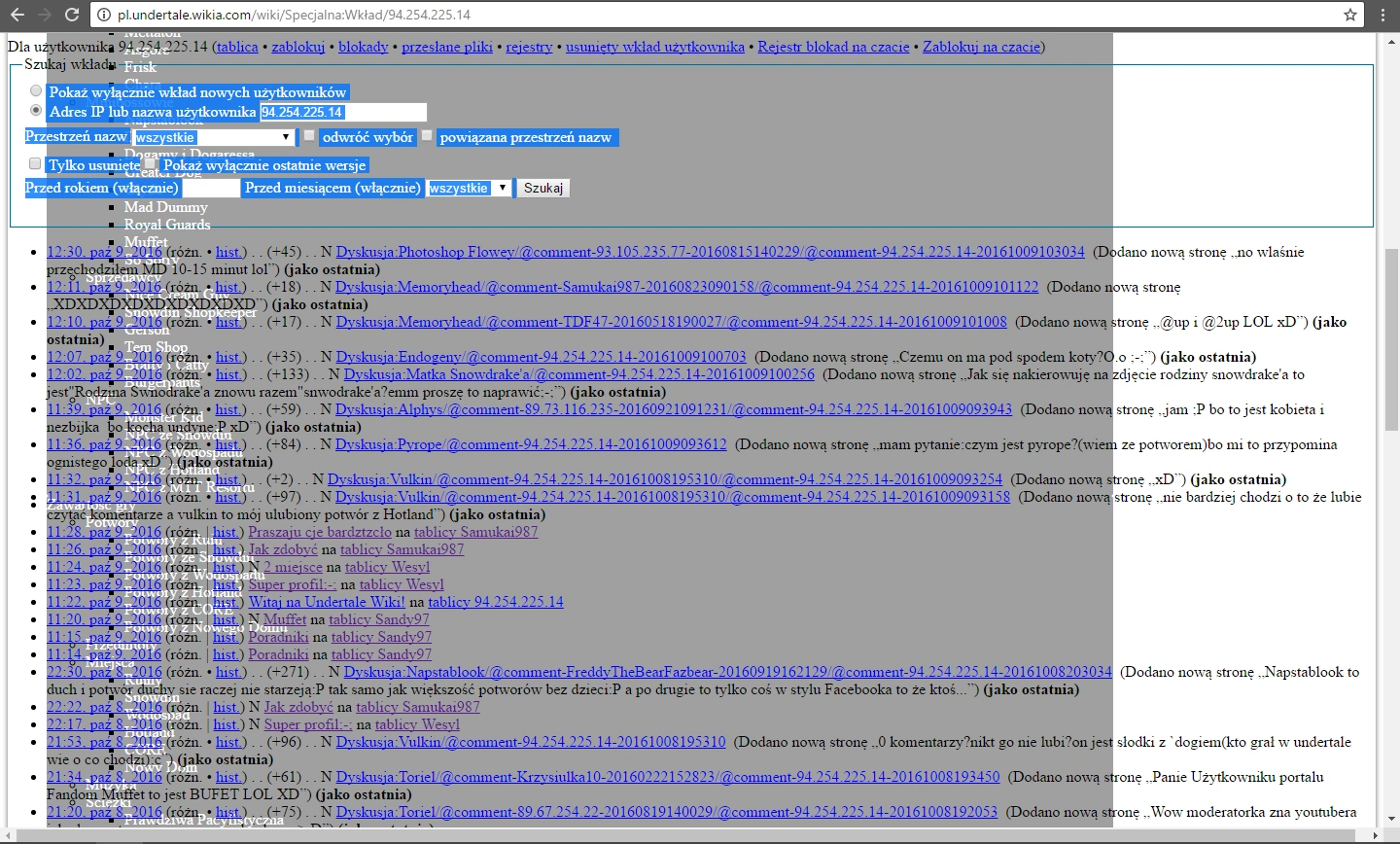Click 'Zablokuj na czacie' link
Viewport: 1400px width, 844px height.
point(981,47)
